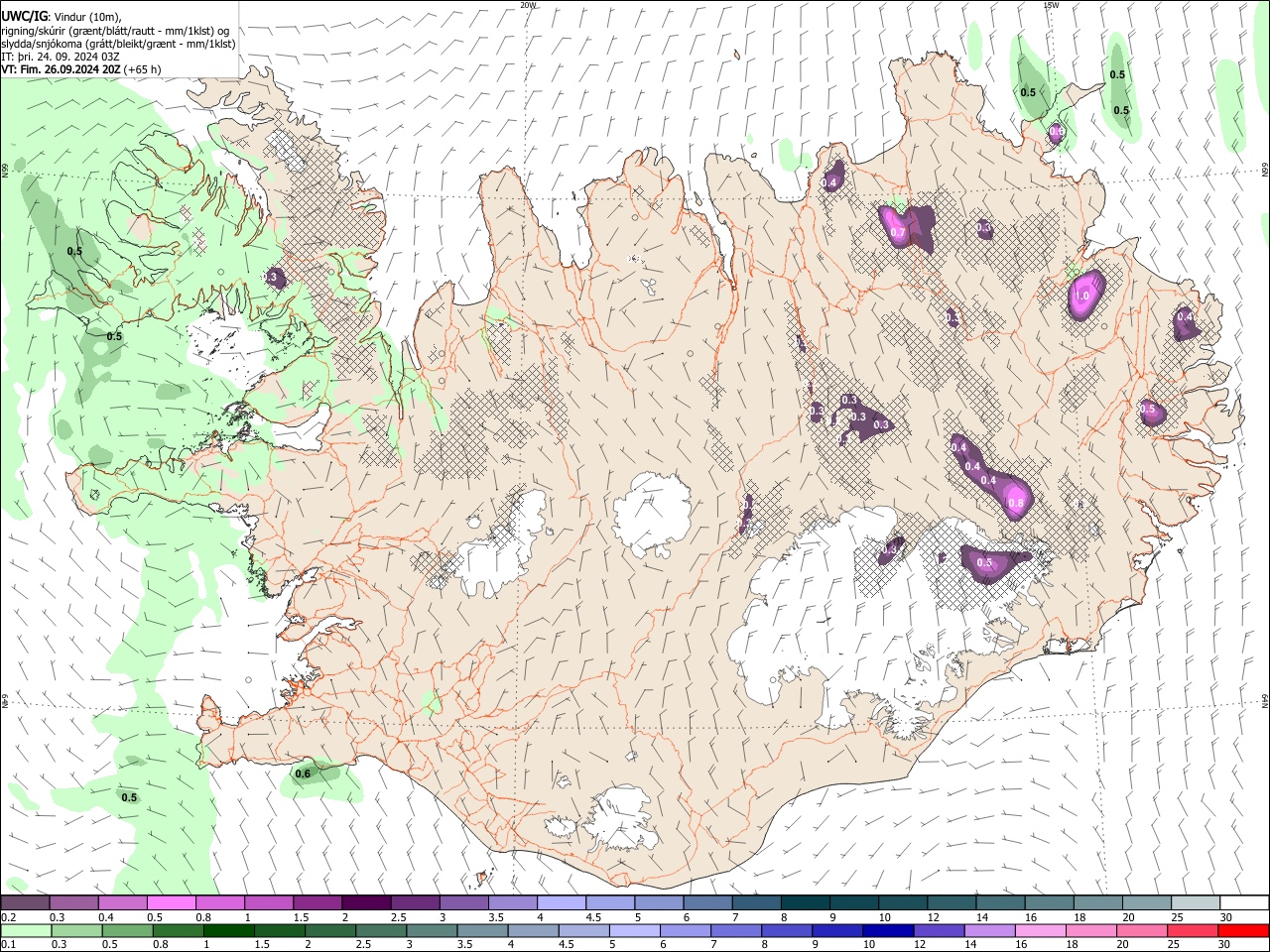Click the 0.7 snowfall value in the north
1270x952 pixels.
point(898,232)
